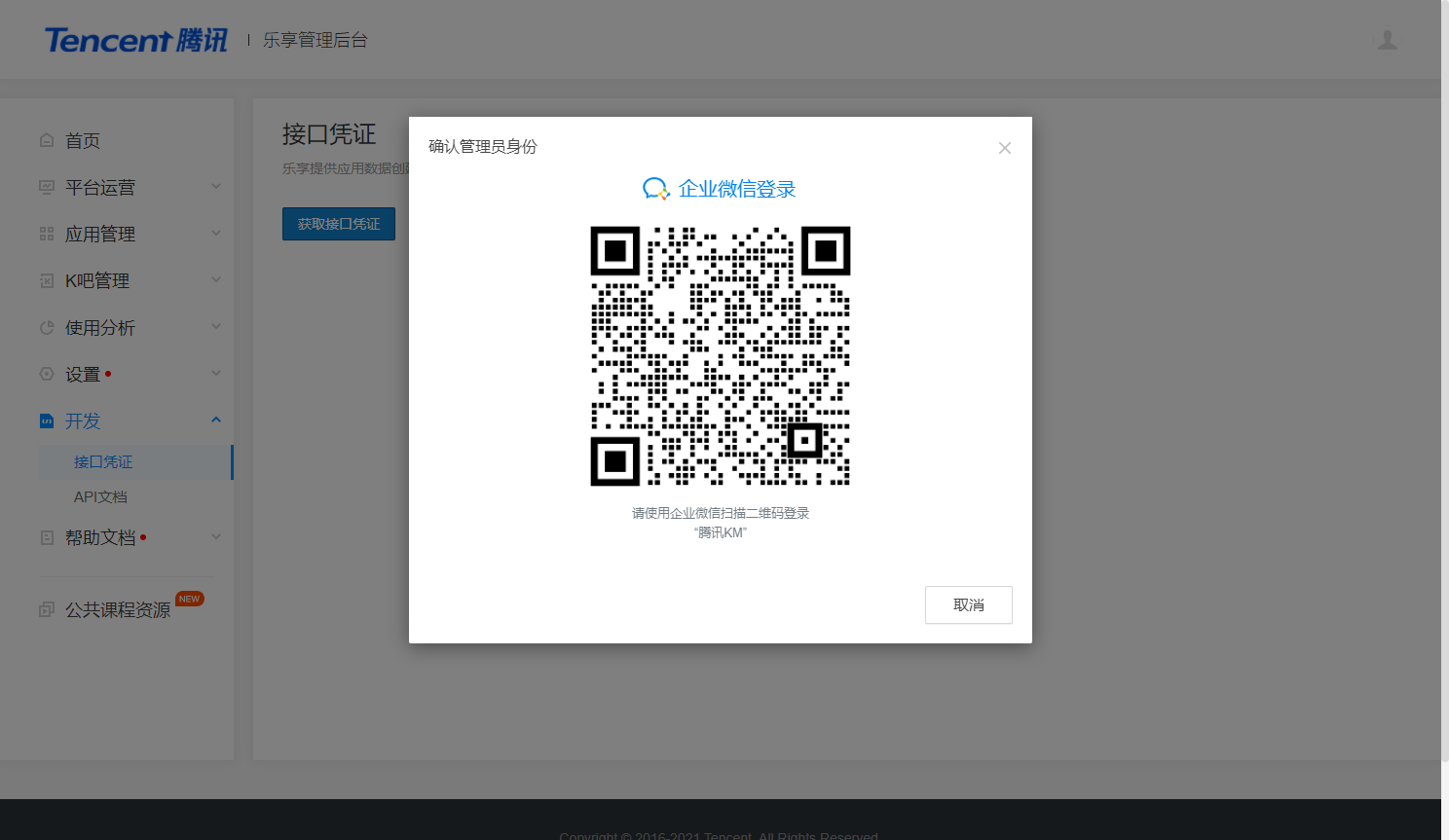Click the 平台运营 monitor icon
1449x840 pixels.
pos(47,187)
